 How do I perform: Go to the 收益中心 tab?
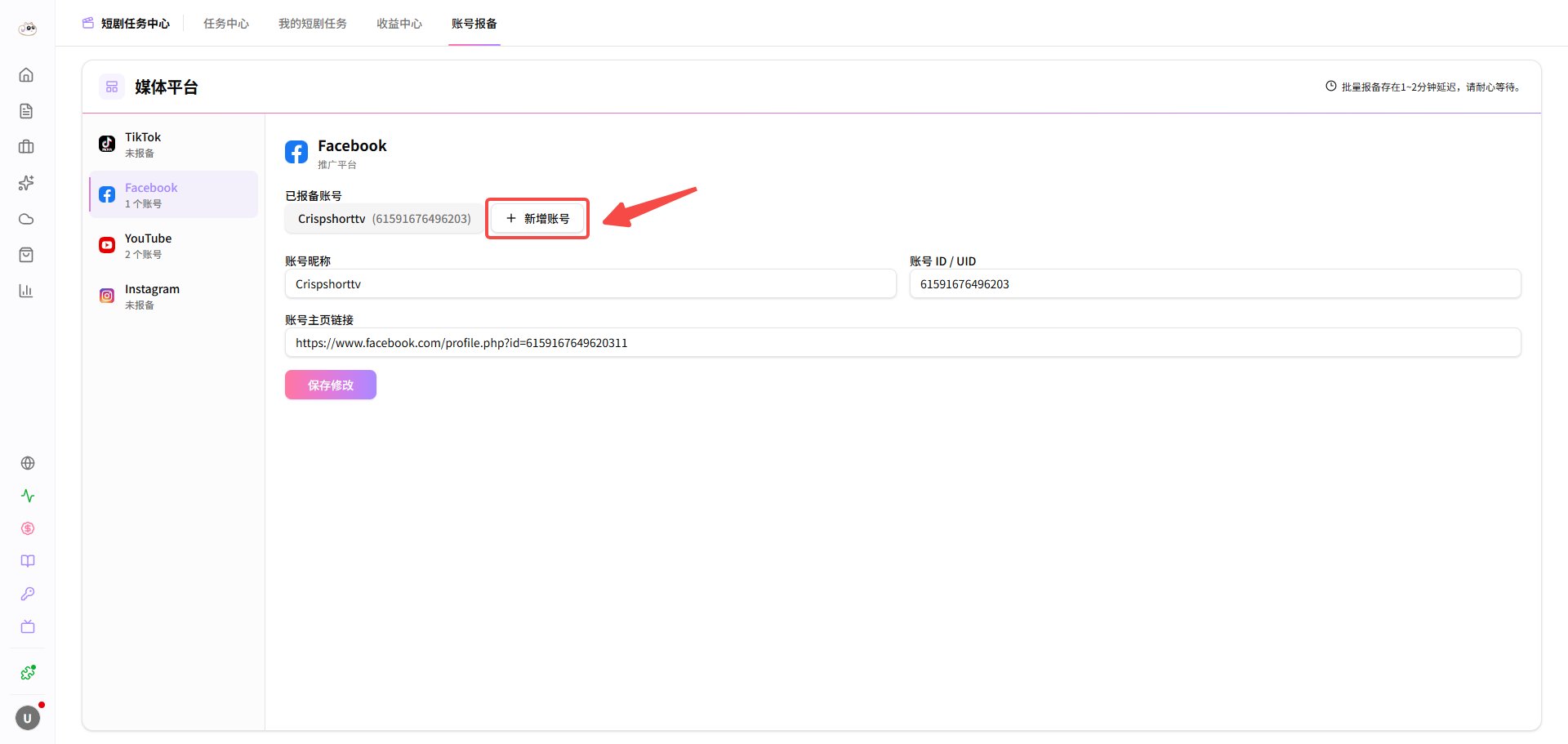(x=399, y=24)
